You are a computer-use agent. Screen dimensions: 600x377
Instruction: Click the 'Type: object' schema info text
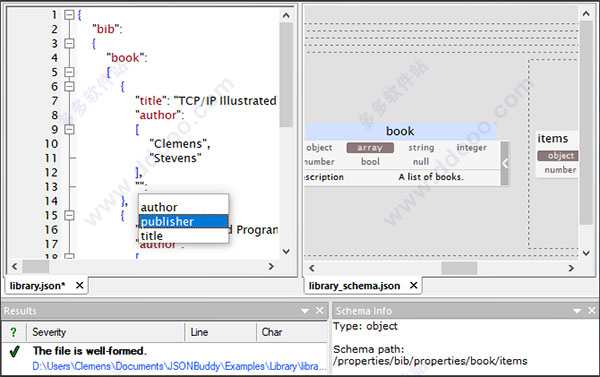[x=365, y=326]
